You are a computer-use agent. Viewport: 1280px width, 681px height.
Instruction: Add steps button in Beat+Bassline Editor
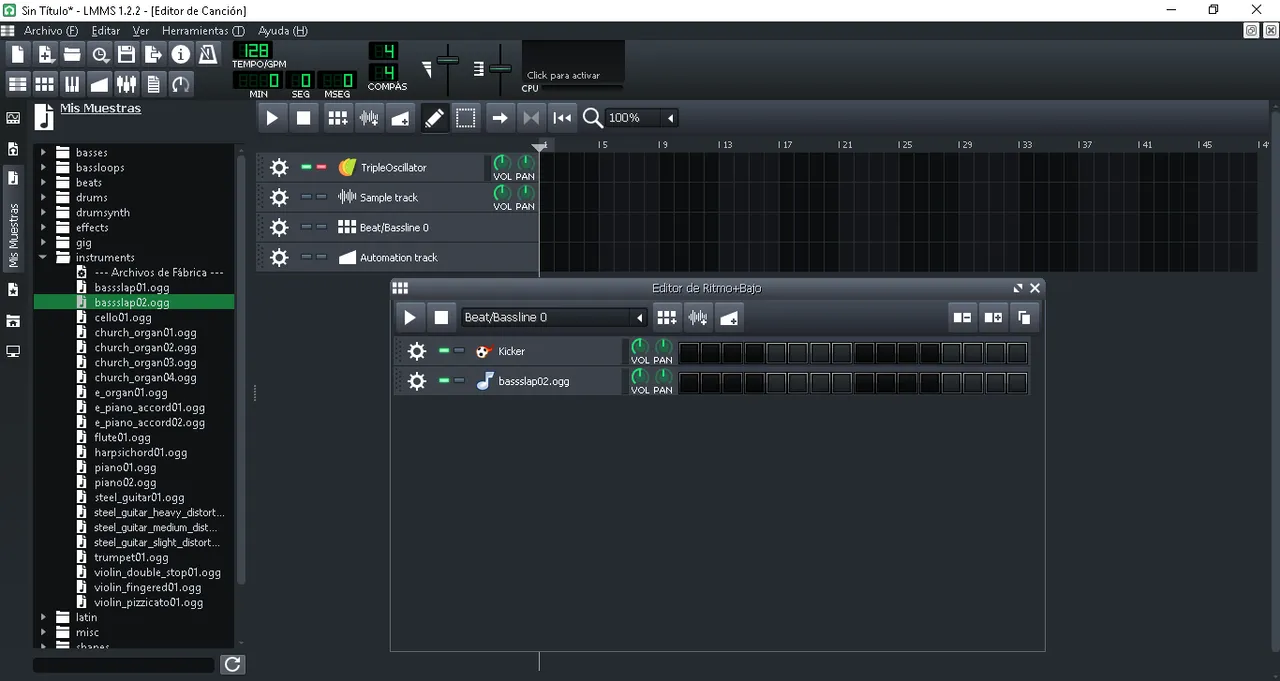tap(993, 318)
